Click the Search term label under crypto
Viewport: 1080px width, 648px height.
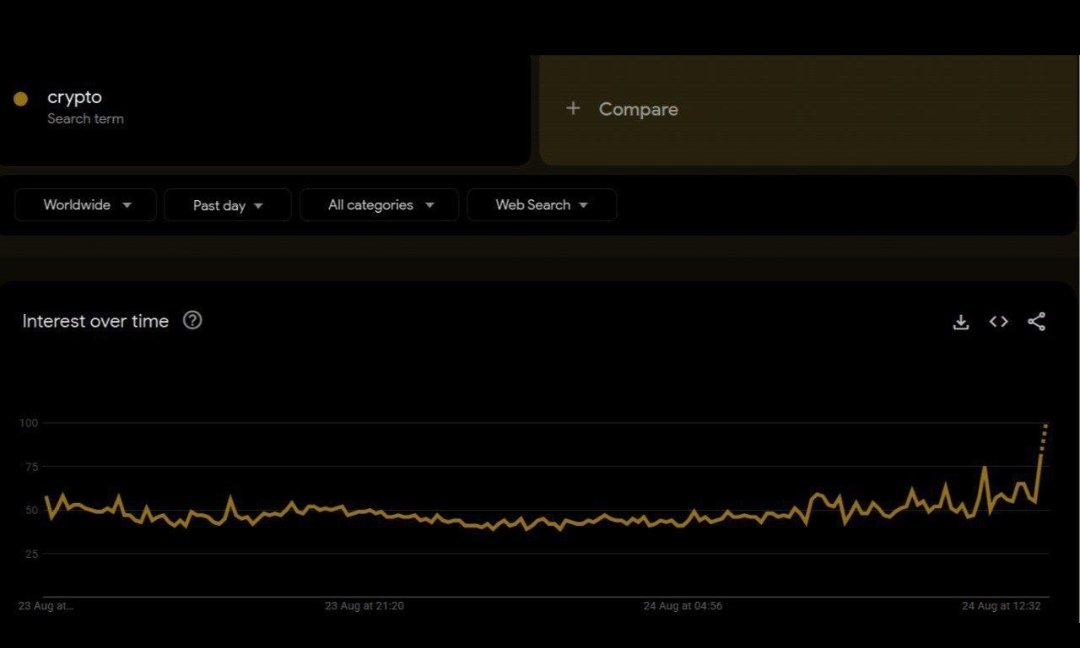(x=85, y=118)
